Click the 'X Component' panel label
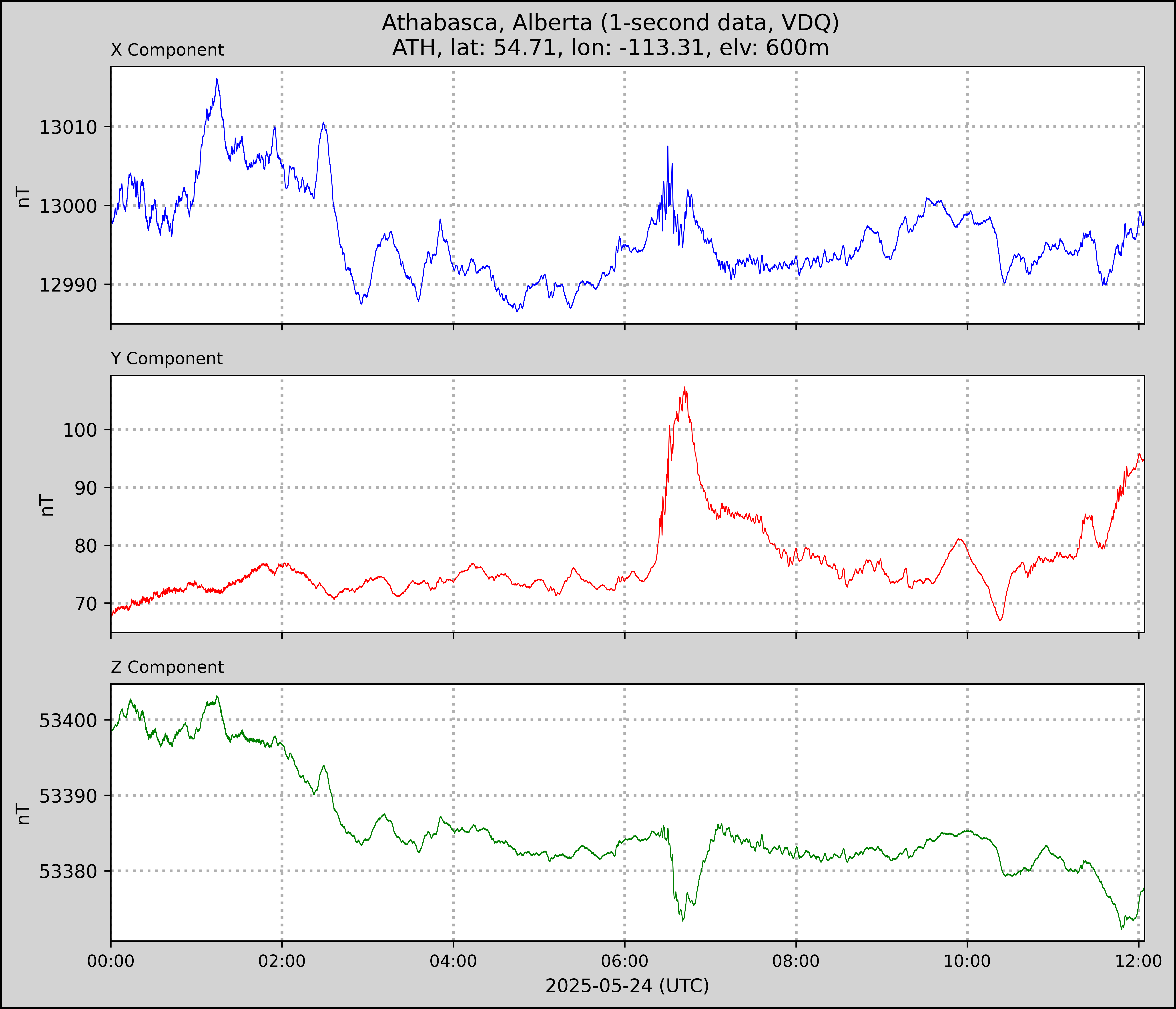This screenshot has width=1176, height=1009. [167, 50]
